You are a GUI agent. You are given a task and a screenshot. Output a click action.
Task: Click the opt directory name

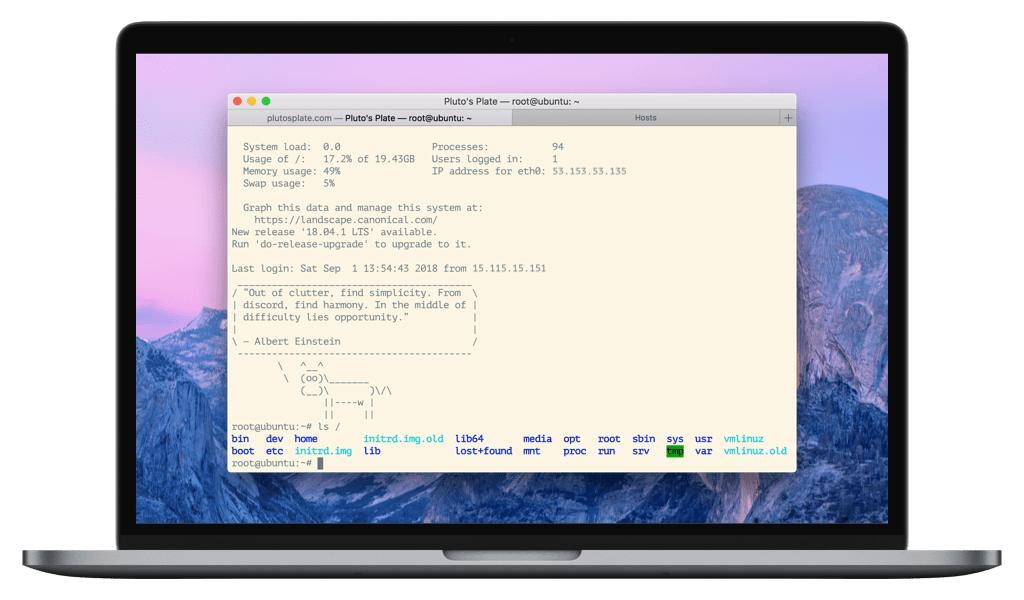coord(571,439)
